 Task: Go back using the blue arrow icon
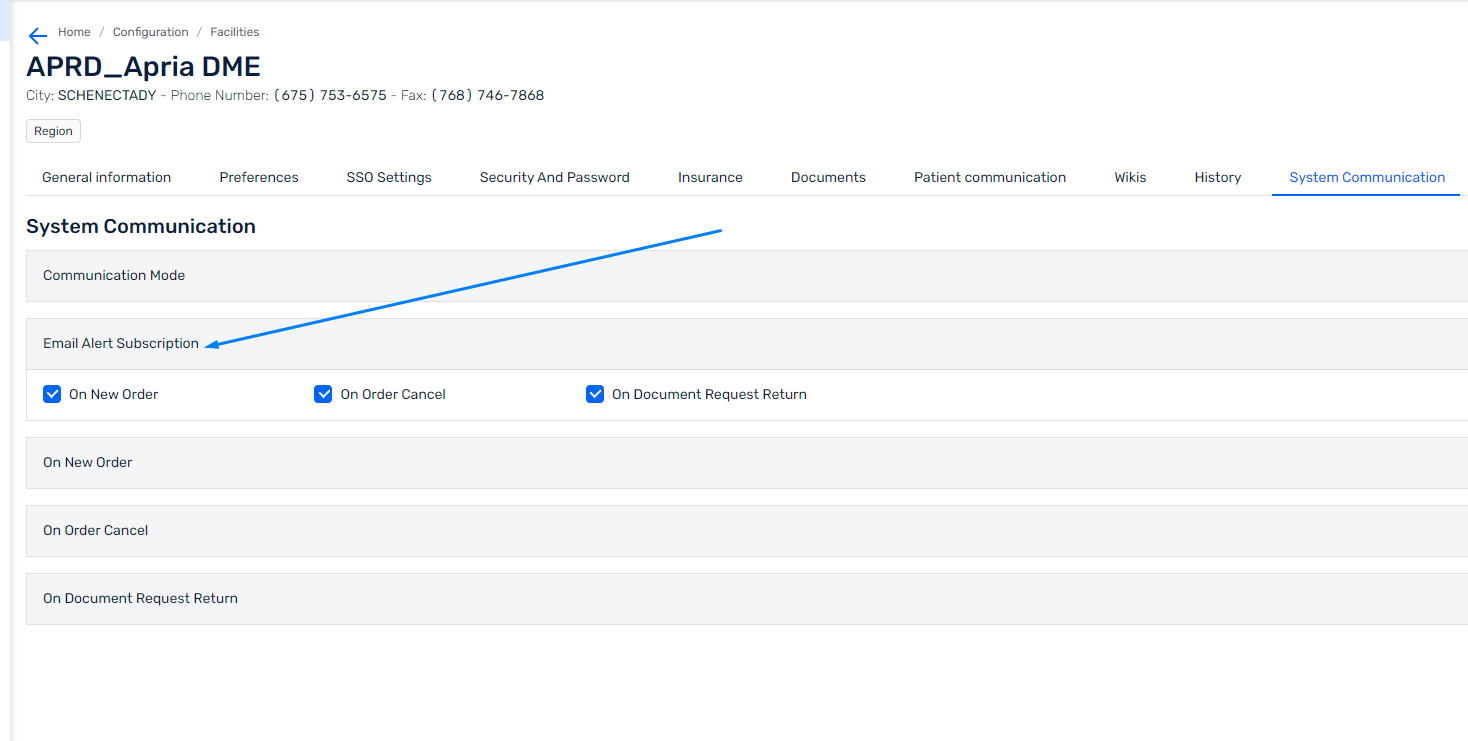(38, 36)
